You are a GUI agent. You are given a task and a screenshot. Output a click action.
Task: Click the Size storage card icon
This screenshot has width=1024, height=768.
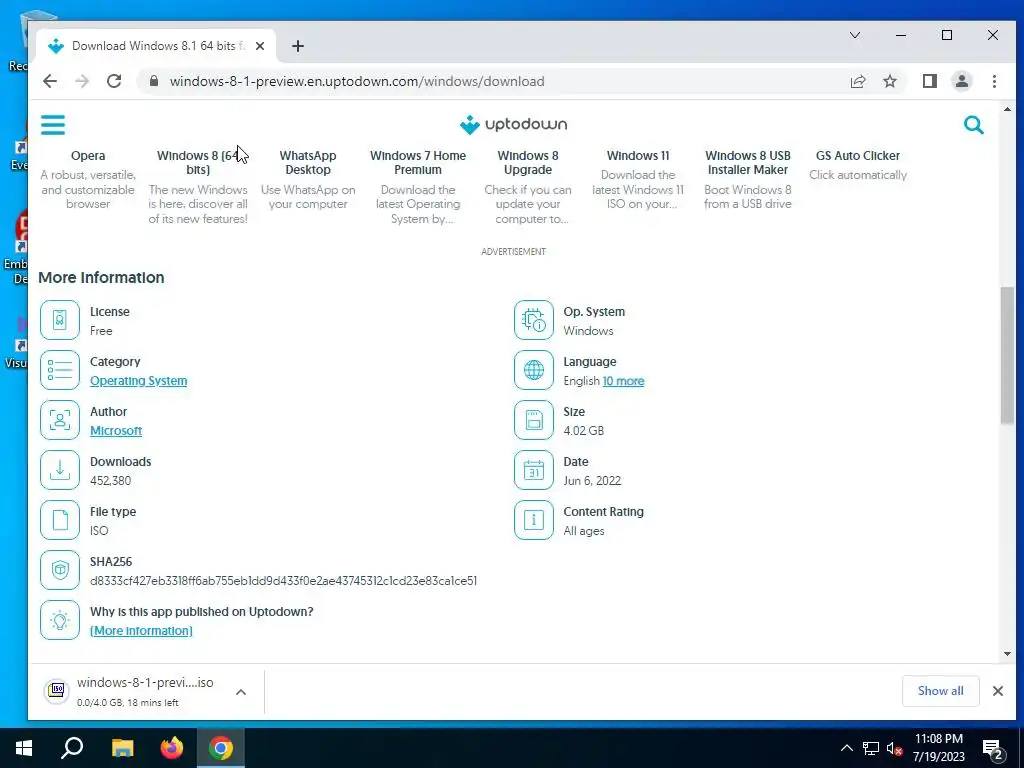(x=534, y=420)
